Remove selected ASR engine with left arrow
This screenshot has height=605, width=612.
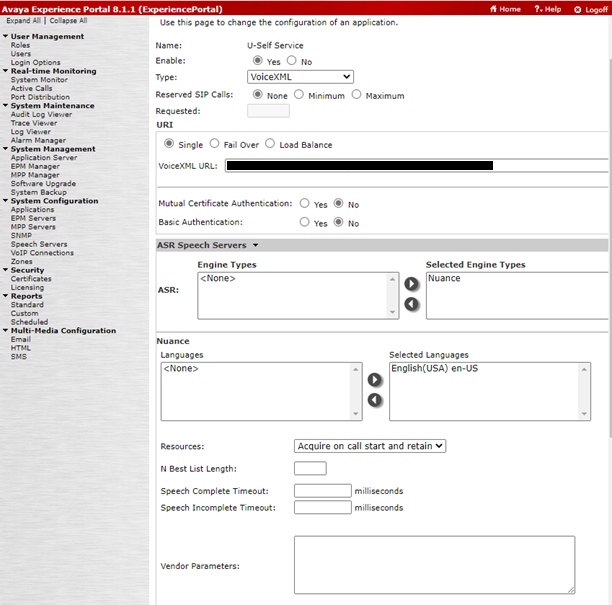411,304
